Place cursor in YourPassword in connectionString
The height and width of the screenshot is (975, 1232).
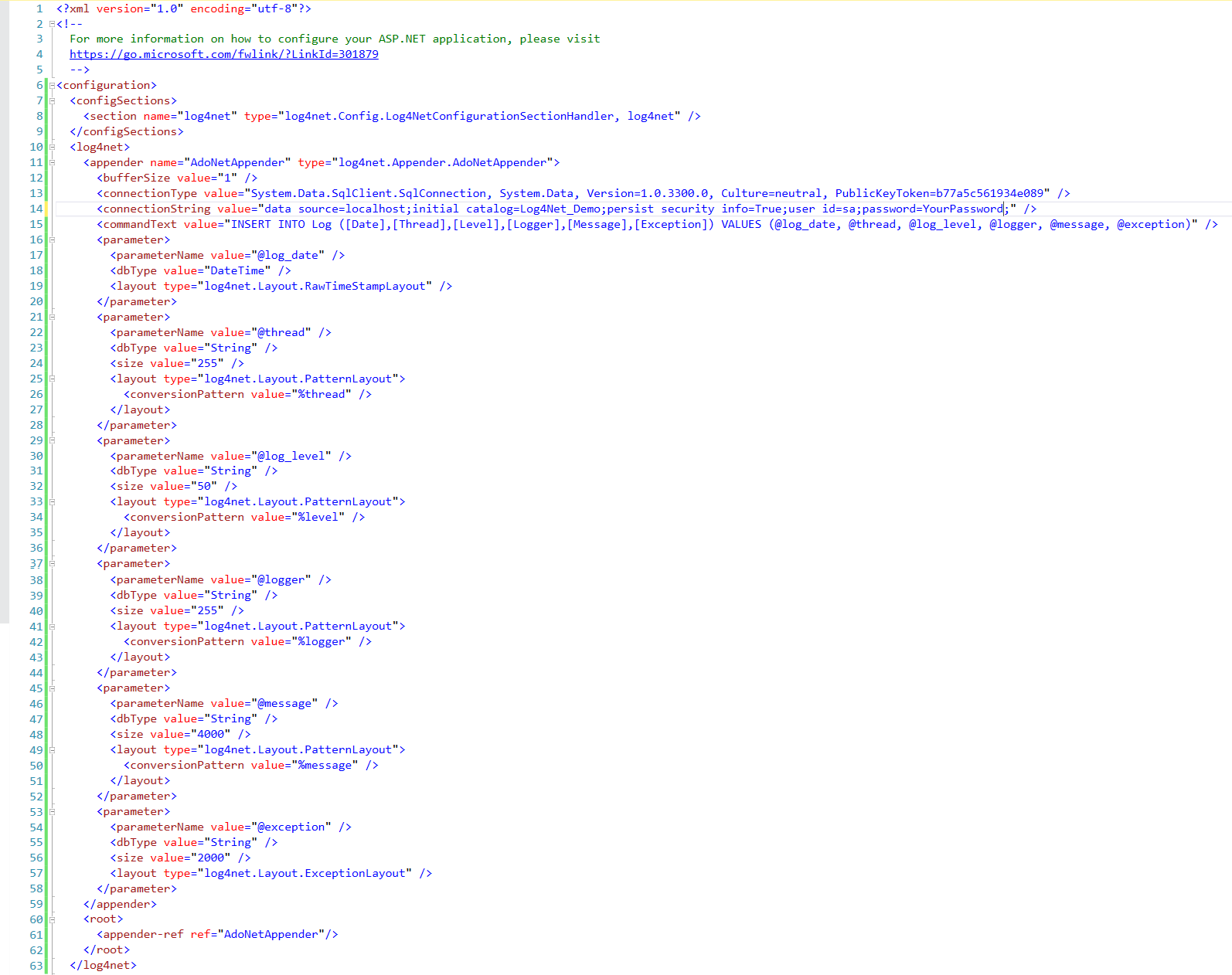[x=963, y=209]
